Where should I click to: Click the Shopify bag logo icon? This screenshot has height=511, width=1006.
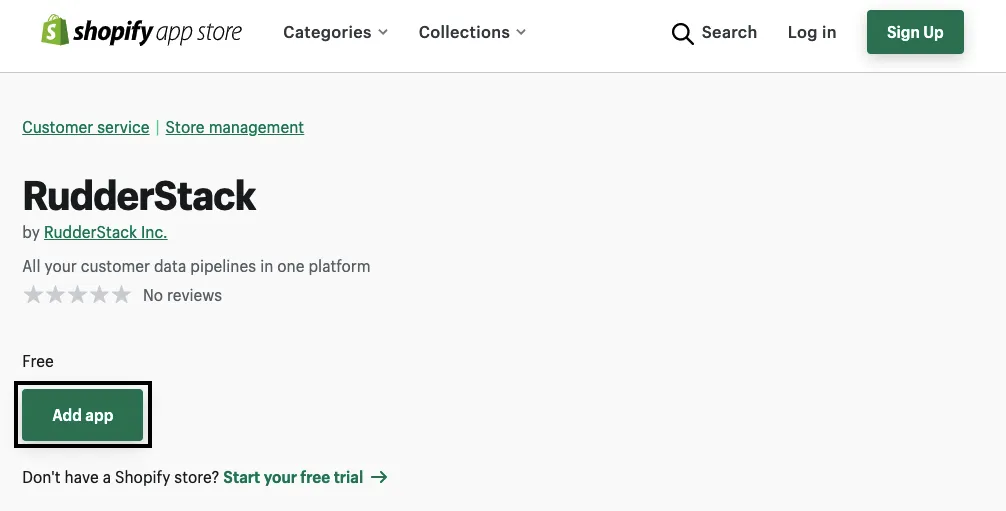(54, 31)
